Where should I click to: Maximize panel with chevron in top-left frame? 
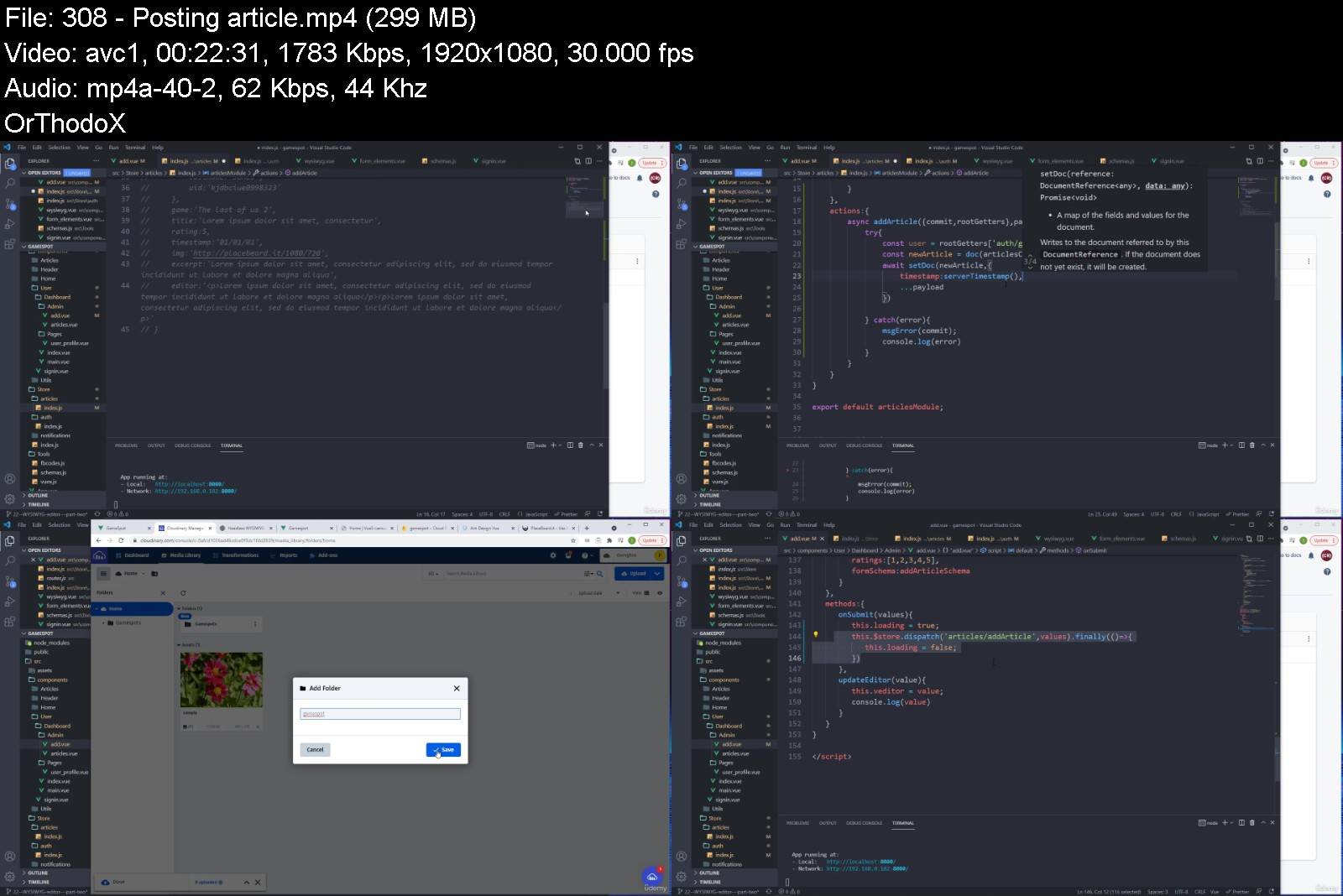click(592, 445)
